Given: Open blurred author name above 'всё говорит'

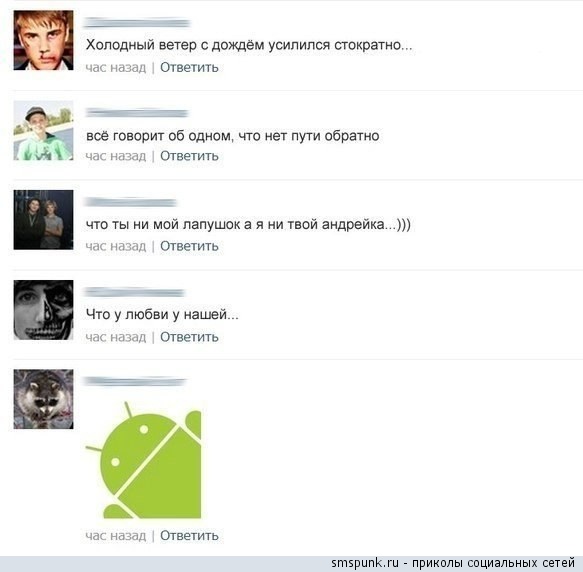Looking at the screenshot, I should click(x=137, y=113).
